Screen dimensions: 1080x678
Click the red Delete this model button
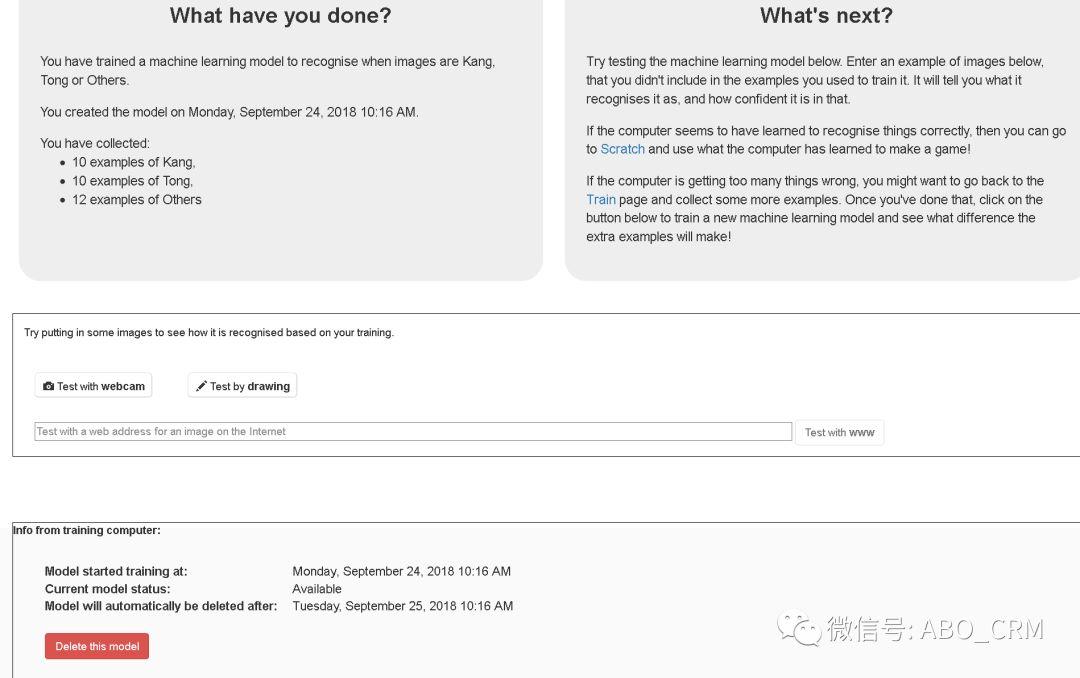tap(97, 646)
